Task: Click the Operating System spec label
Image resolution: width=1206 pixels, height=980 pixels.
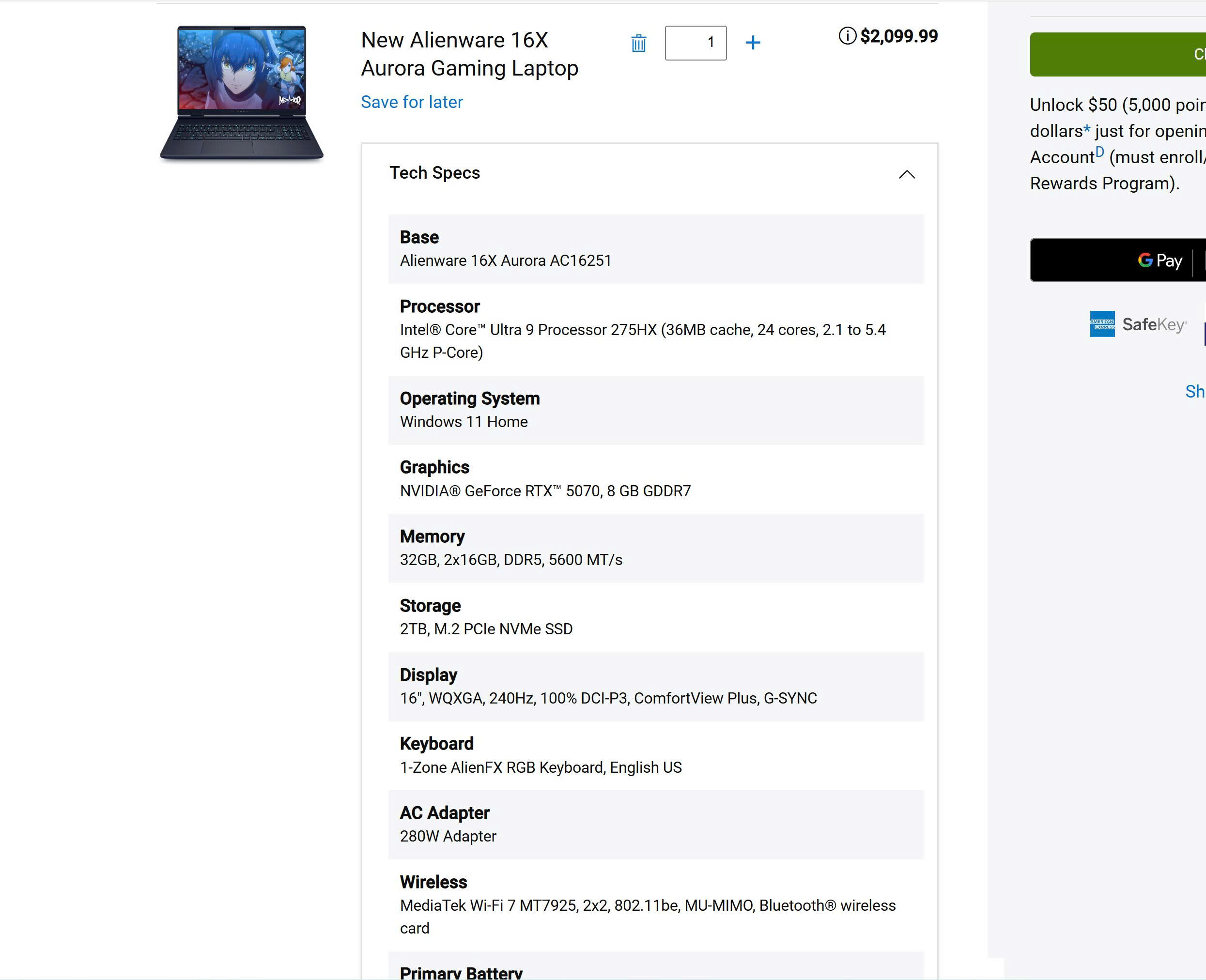Action: [x=470, y=398]
